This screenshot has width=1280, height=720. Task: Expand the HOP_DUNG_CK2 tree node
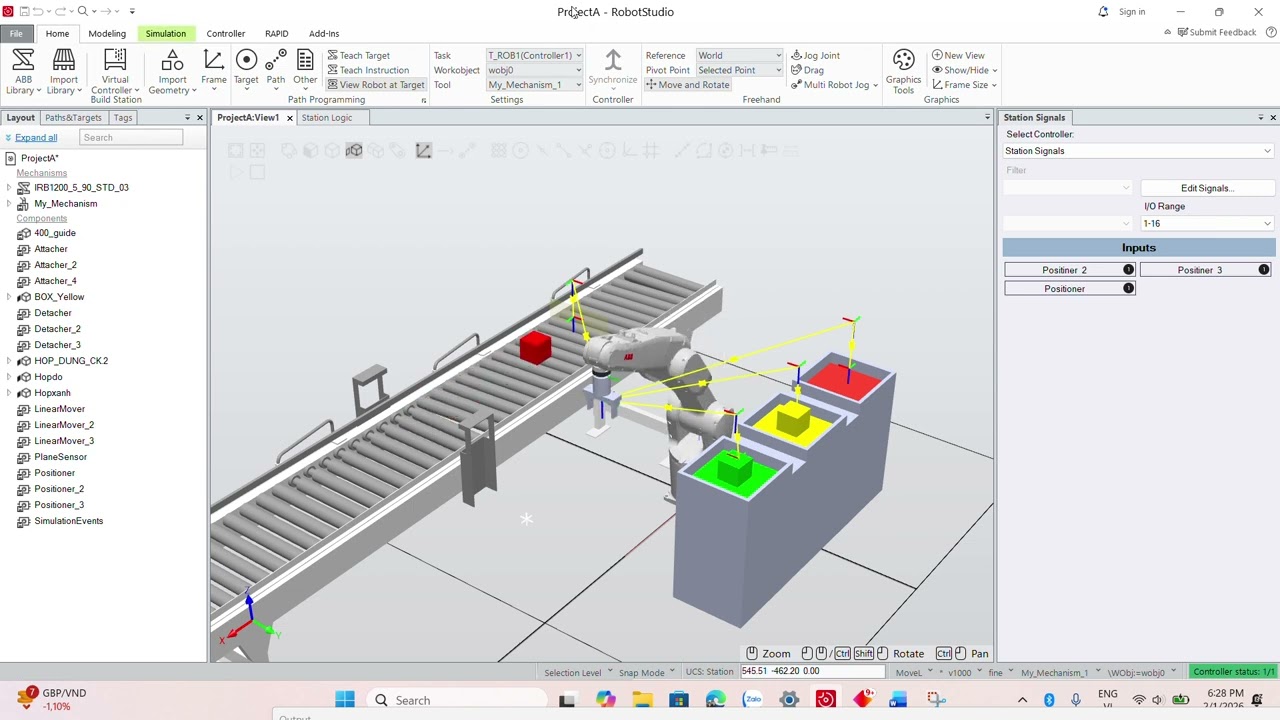pyautogui.click(x=9, y=361)
